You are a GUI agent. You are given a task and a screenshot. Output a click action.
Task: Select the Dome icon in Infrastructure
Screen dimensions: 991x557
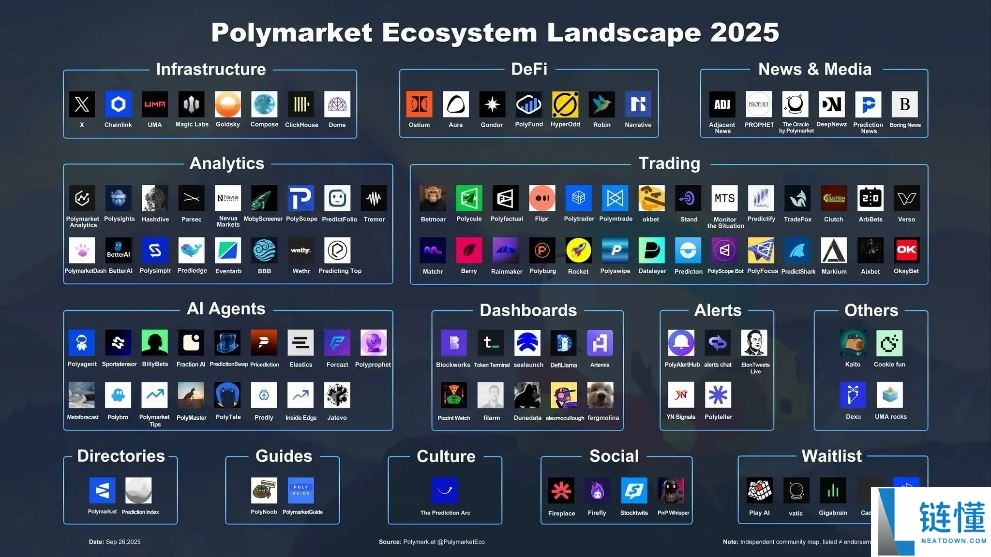[337, 104]
